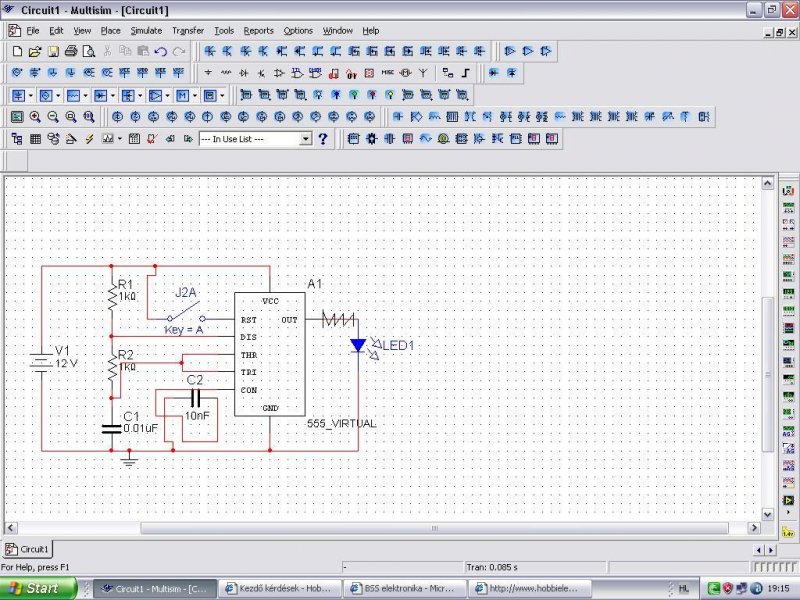Select the Circuit1 sheet tab
This screenshot has width=800, height=600.
point(27,549)
